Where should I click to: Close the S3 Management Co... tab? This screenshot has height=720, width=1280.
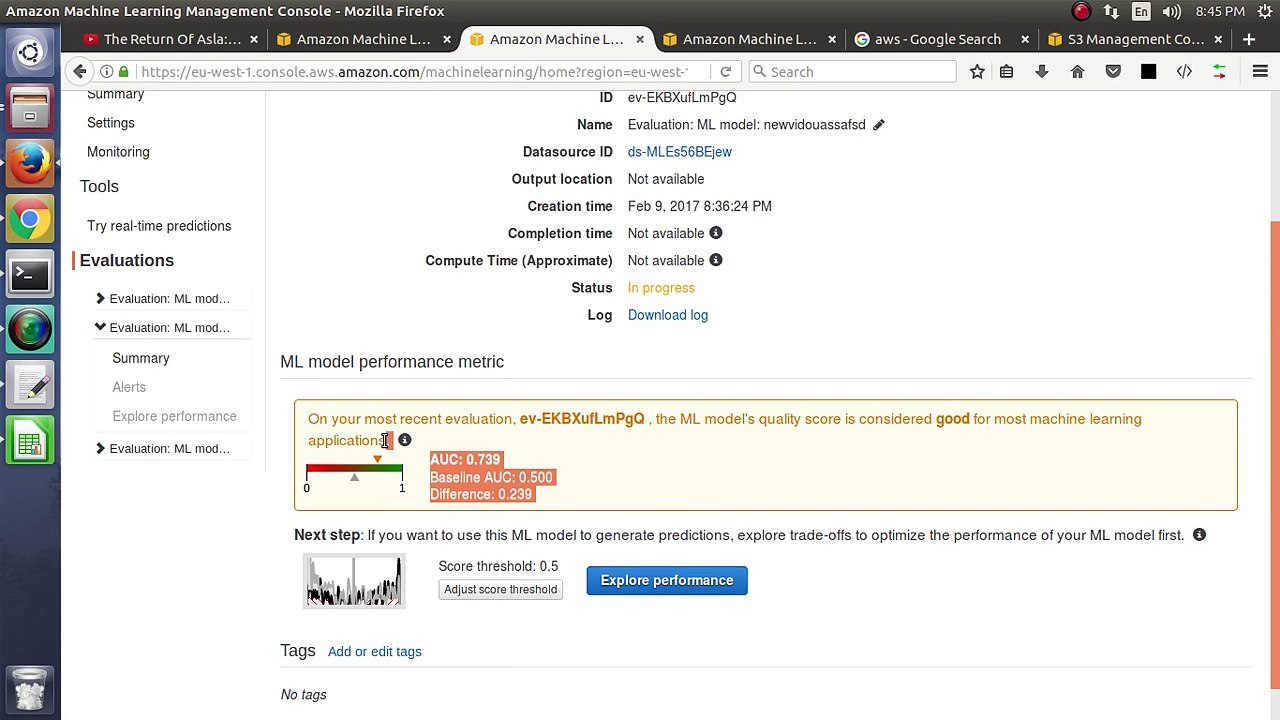[1218, 39]
